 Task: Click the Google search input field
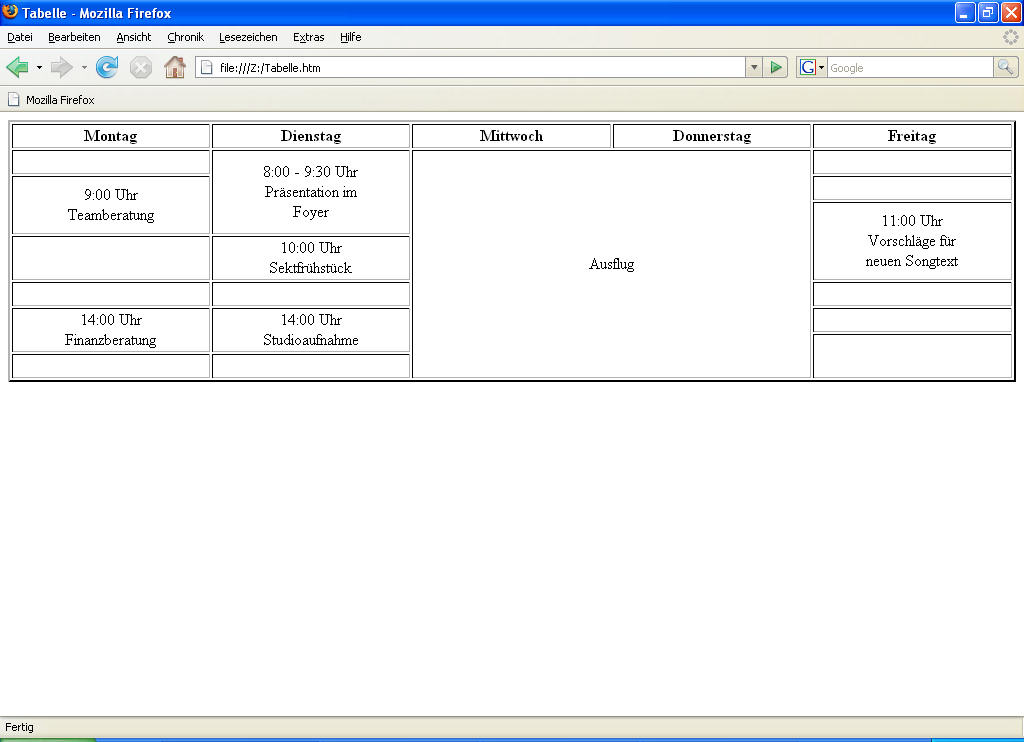[908, 67]
